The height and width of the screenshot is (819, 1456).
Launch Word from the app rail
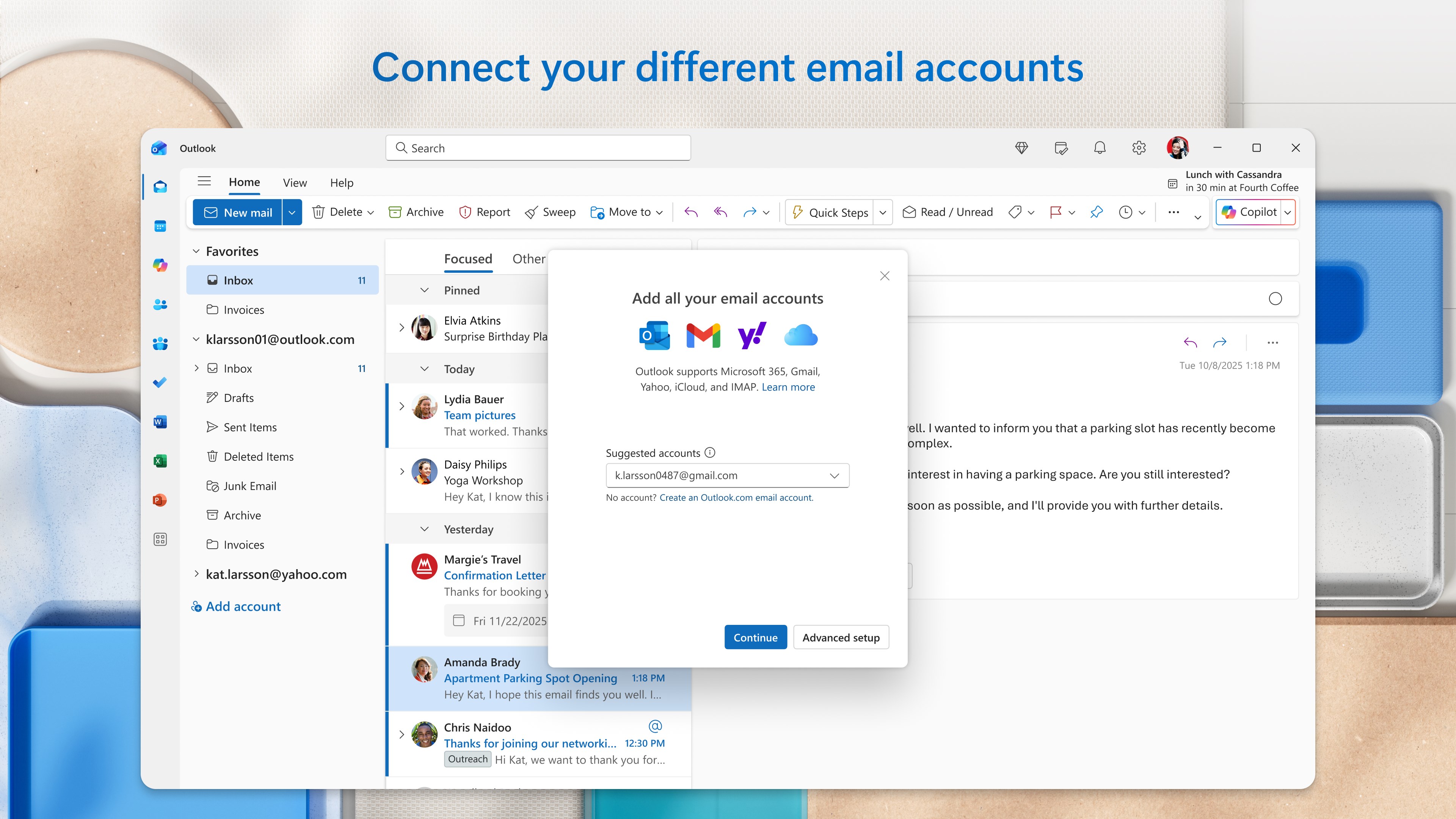tap(160, 422)
